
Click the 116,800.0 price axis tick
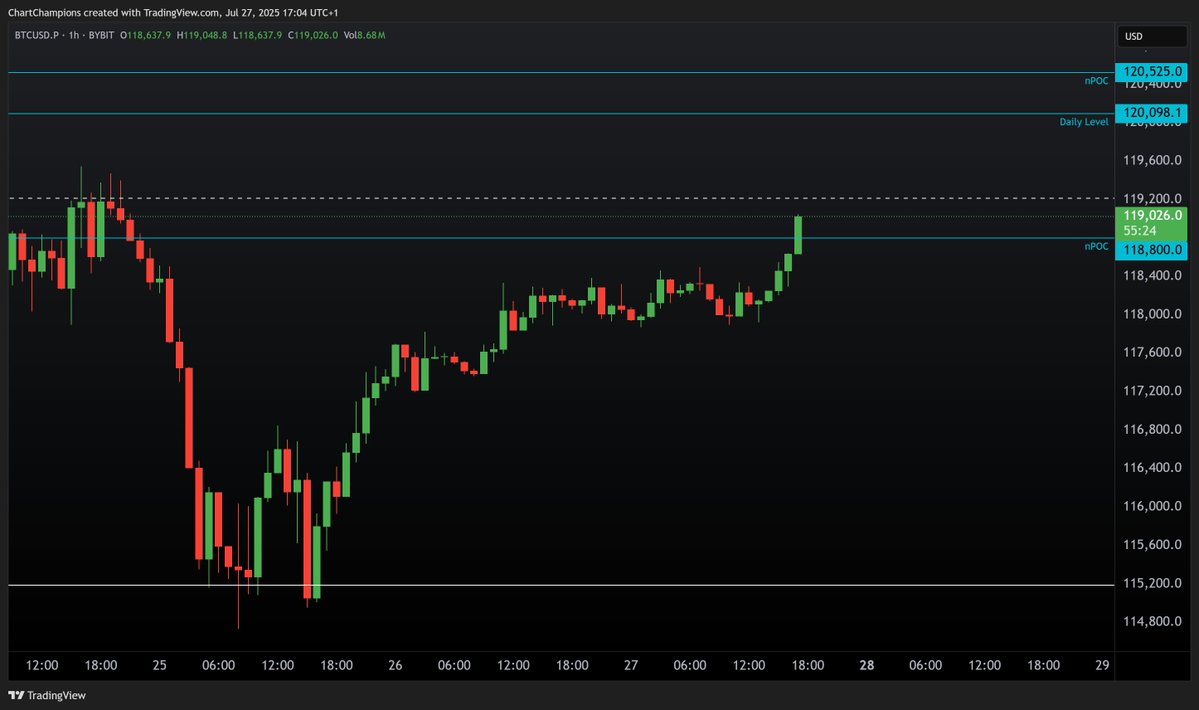(x=1152, y=430)
